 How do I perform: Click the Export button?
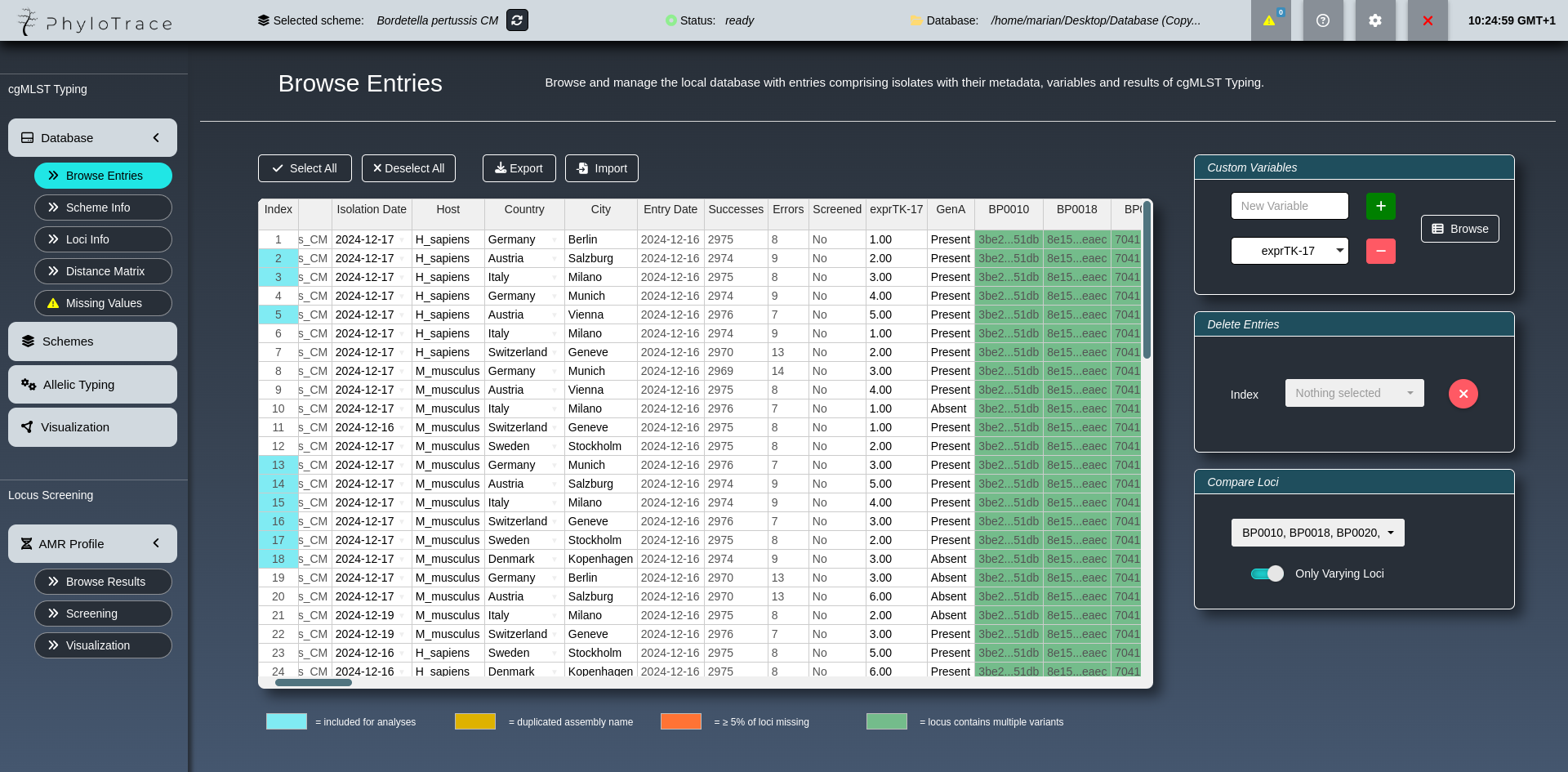pos(519,168)
